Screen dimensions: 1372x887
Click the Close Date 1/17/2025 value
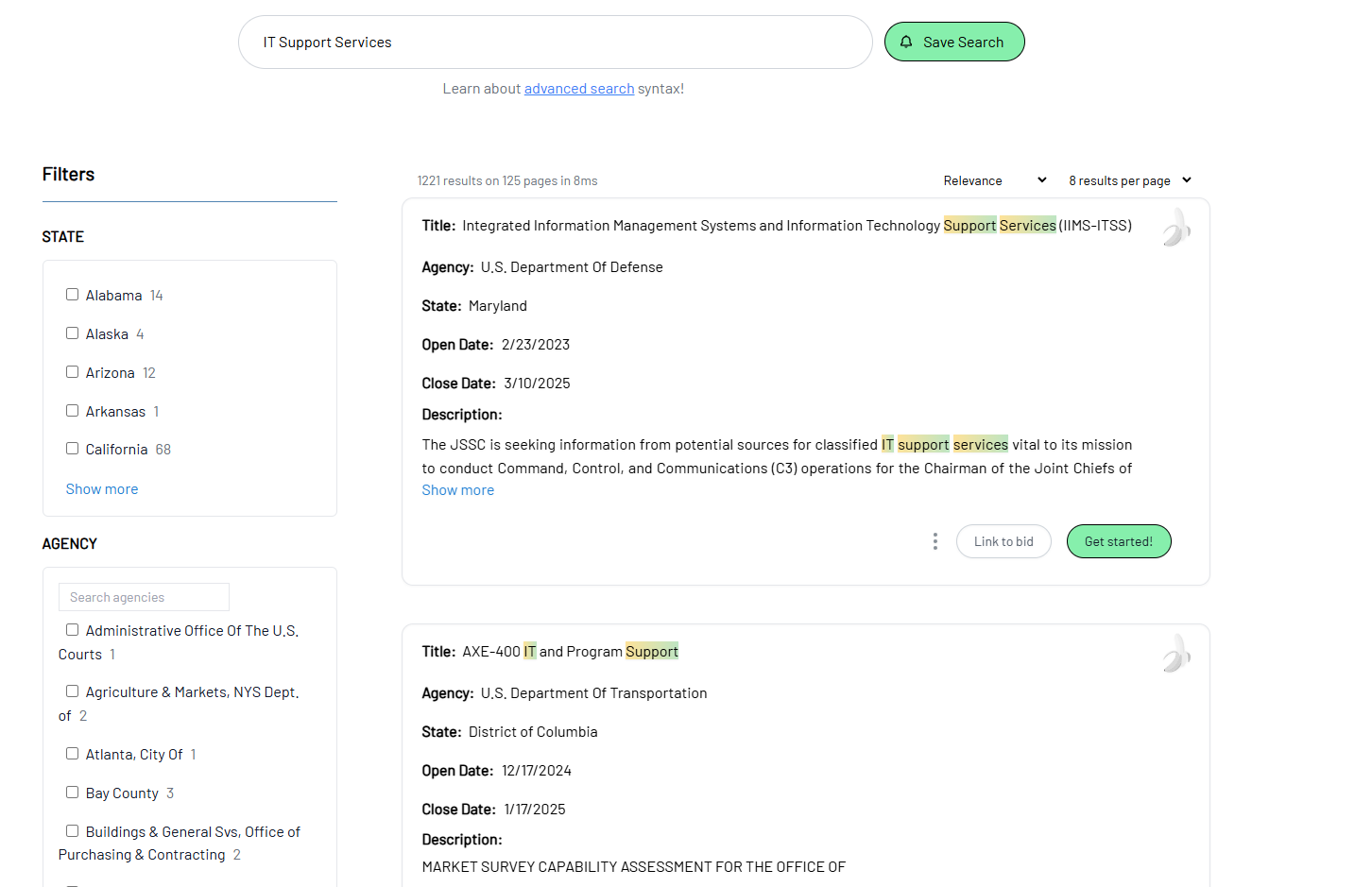535,810
